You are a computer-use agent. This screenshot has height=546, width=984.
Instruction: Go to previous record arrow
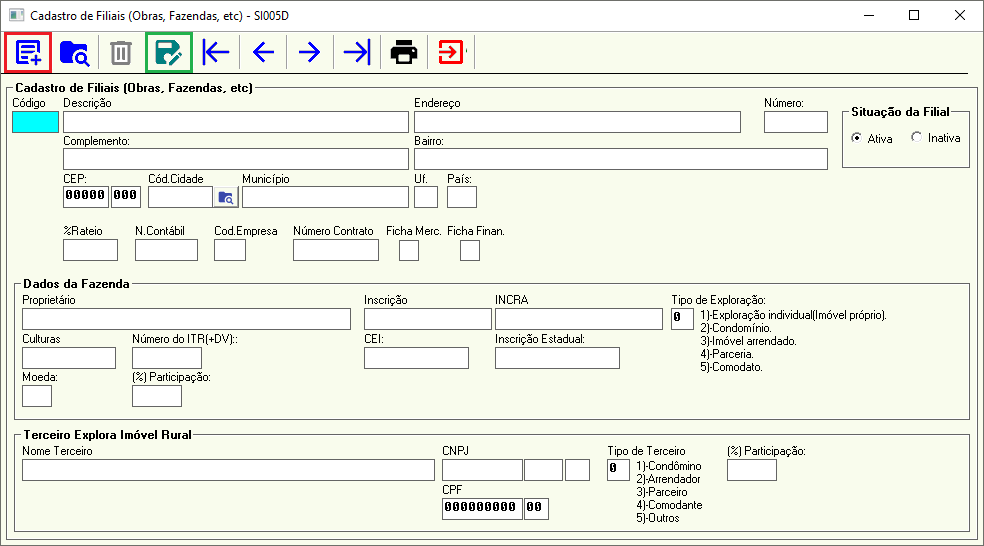[x=264, y=52]
